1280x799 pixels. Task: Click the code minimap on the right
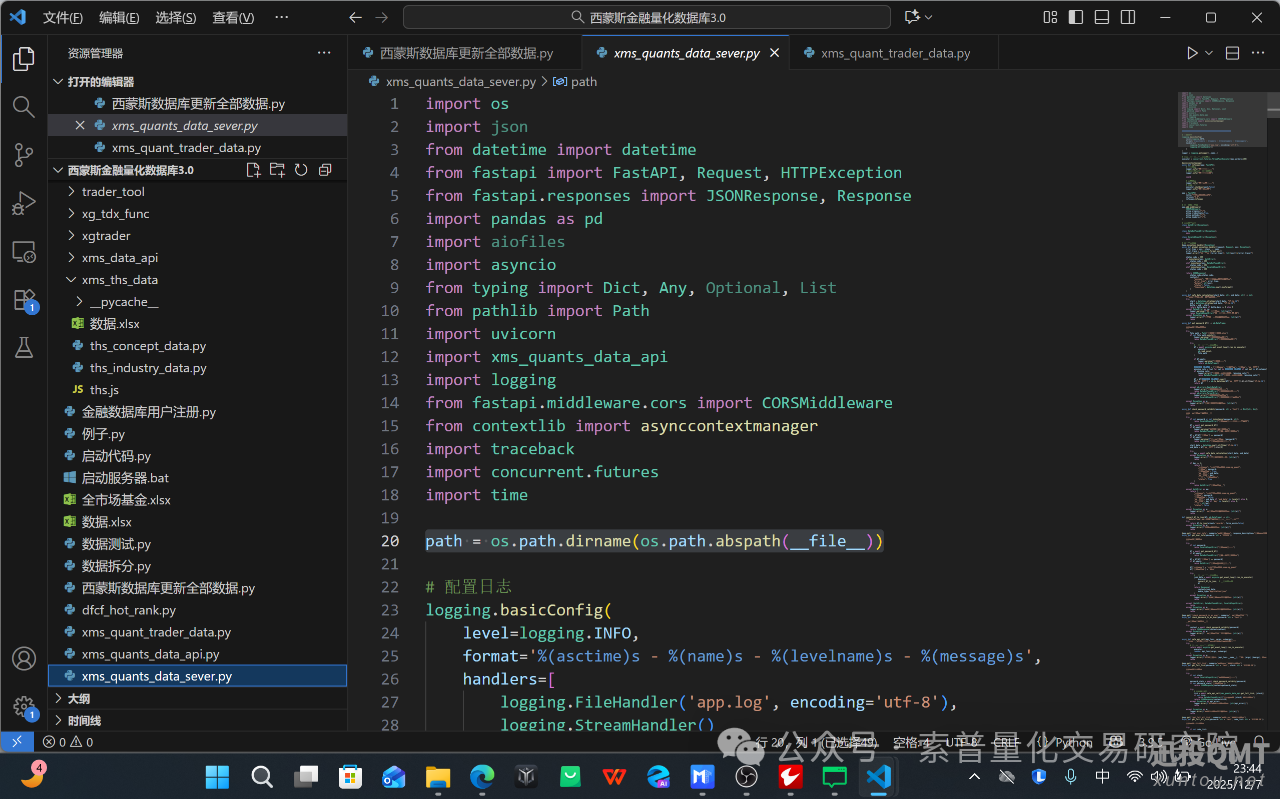1220,300
